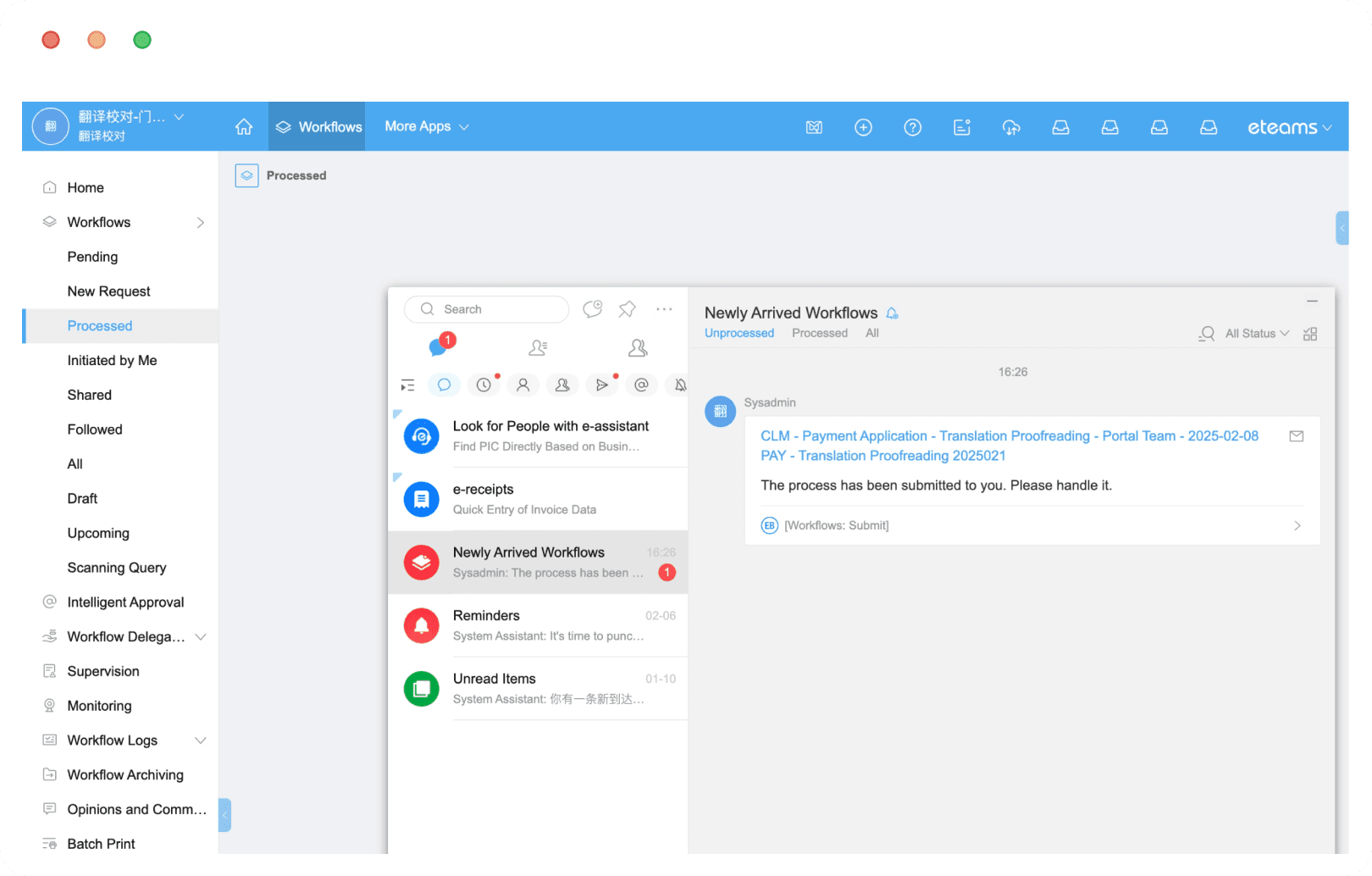Viewport: 1372px width, 876px height.
Task: Open Home in sidebar
Action: (86, 188)
